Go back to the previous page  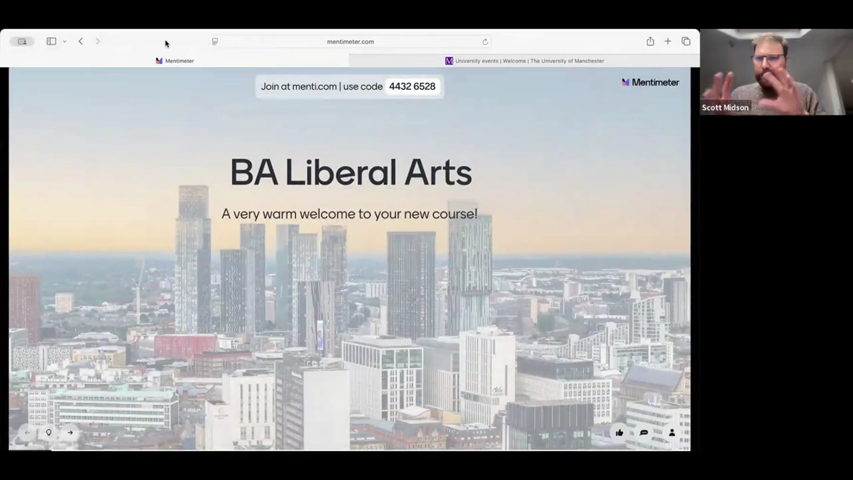(x=81, y=41)
